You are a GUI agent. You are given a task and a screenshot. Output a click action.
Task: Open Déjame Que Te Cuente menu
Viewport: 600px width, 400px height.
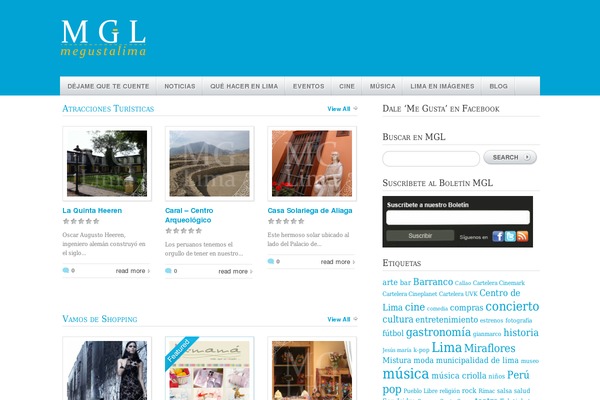click(x=108, y=86)
